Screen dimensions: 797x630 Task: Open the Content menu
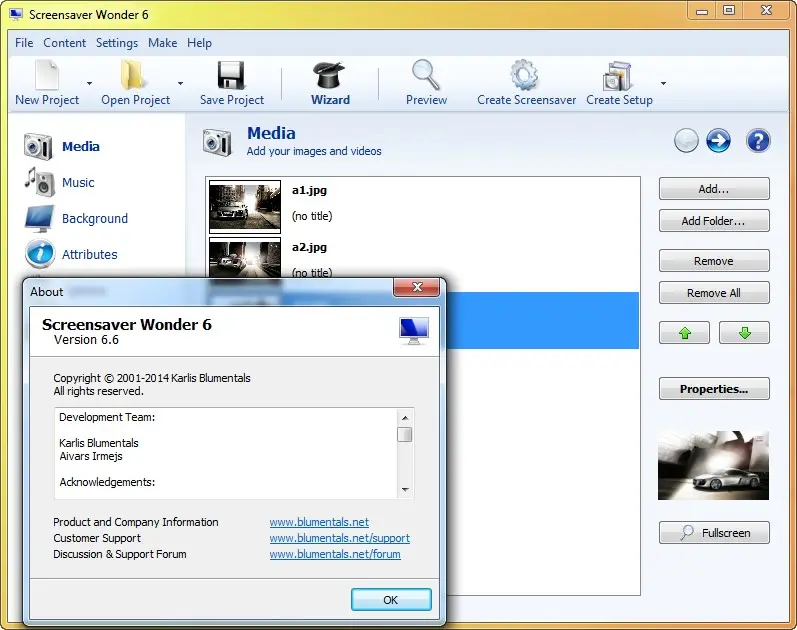65,43
